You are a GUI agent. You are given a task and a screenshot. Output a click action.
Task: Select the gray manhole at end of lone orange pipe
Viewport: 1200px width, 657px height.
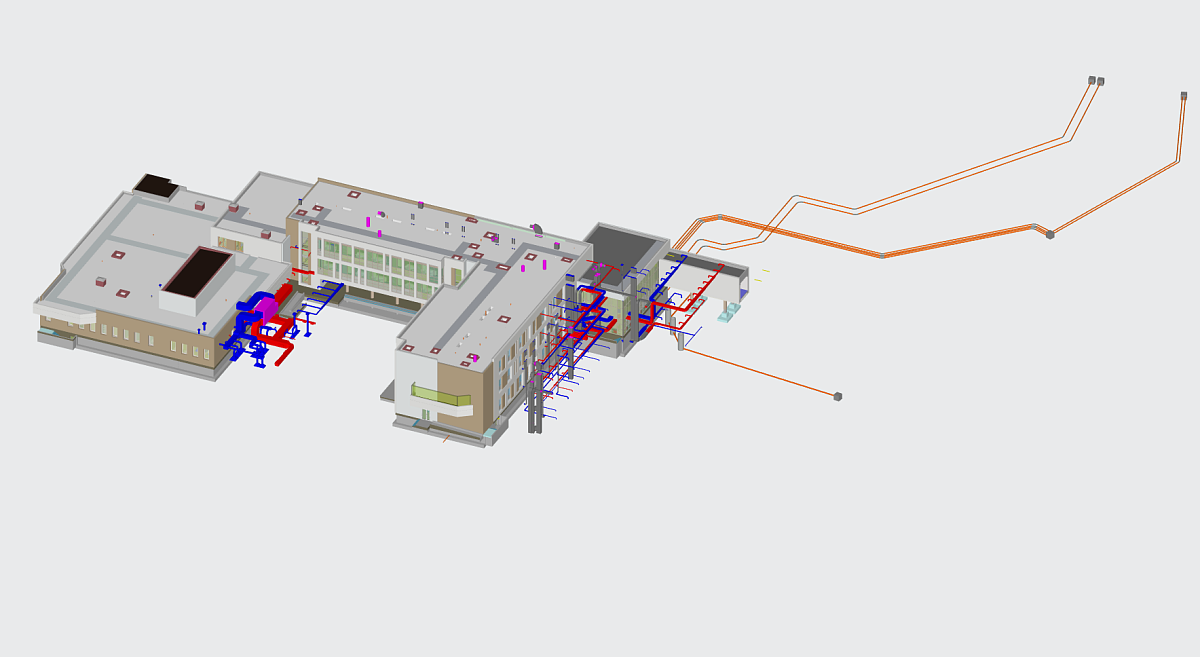[837, 397]
